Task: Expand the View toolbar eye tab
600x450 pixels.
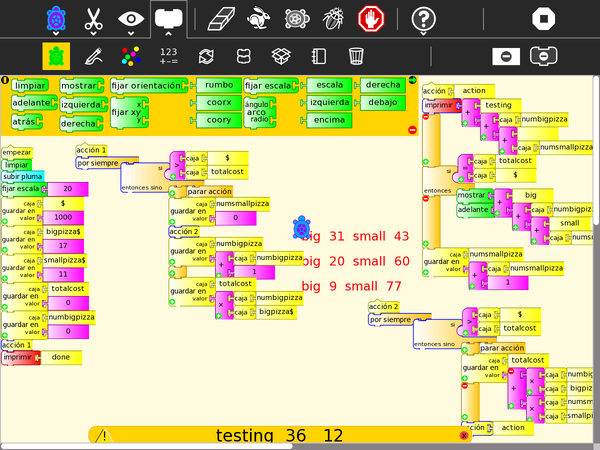Action: 130,18
